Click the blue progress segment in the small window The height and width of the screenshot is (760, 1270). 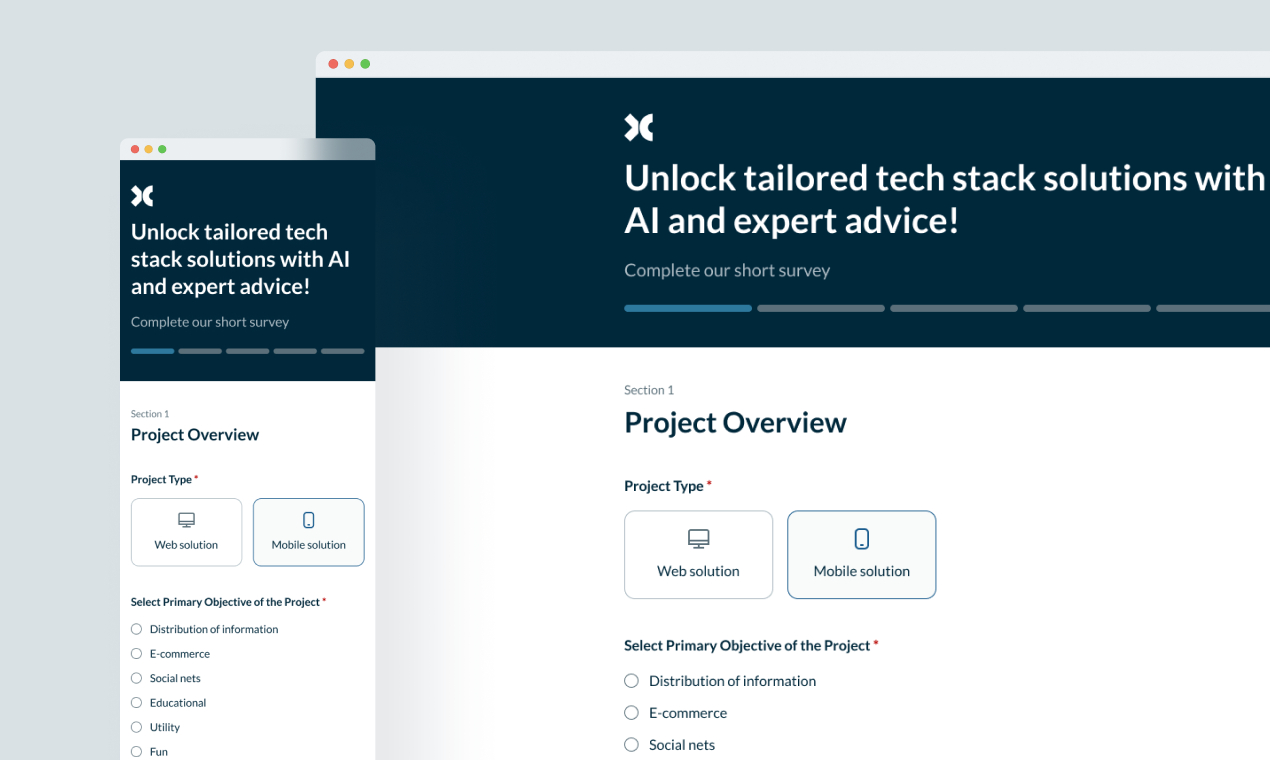(152, 351)
